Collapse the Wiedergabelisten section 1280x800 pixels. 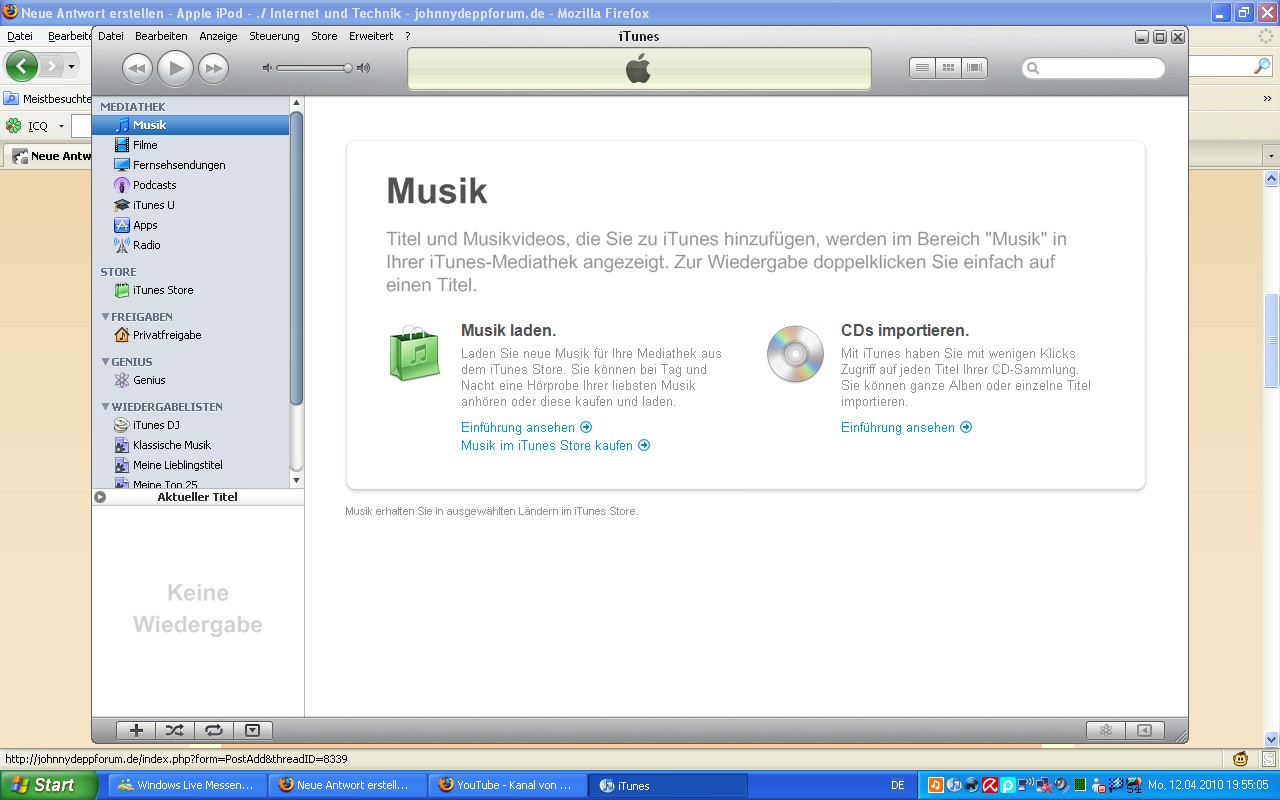[105, 407]
